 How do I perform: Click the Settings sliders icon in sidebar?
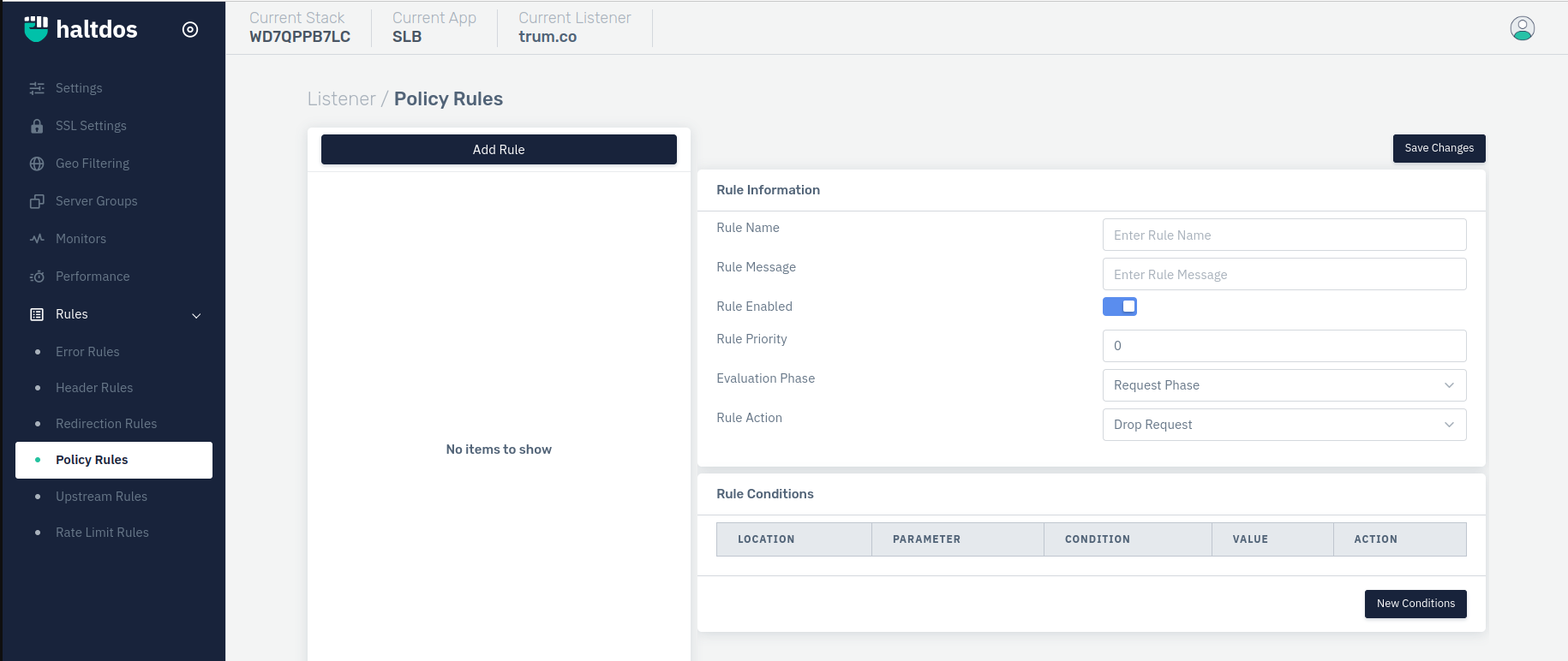pos(37,88)
